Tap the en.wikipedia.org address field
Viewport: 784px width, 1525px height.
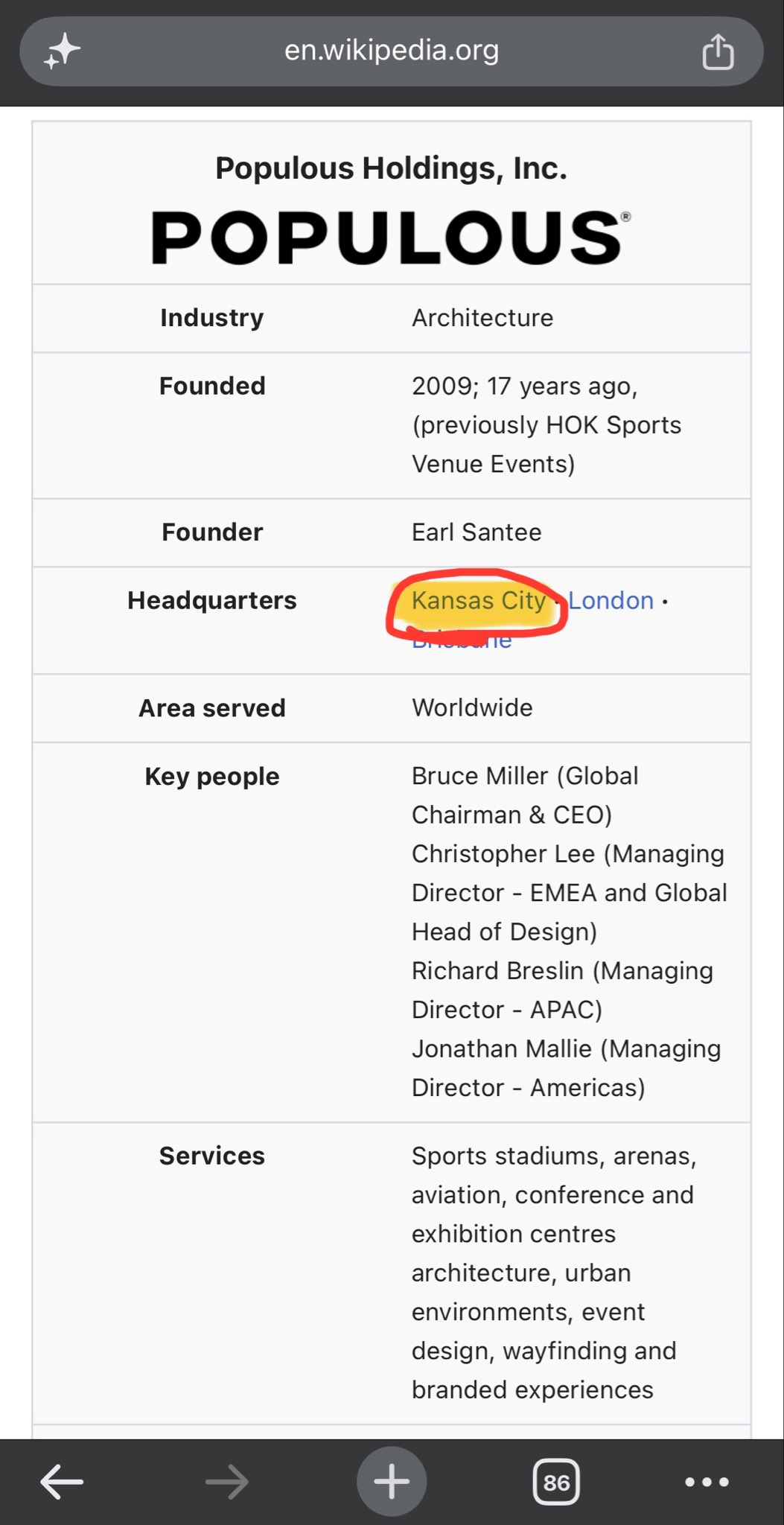coord(392,51)
